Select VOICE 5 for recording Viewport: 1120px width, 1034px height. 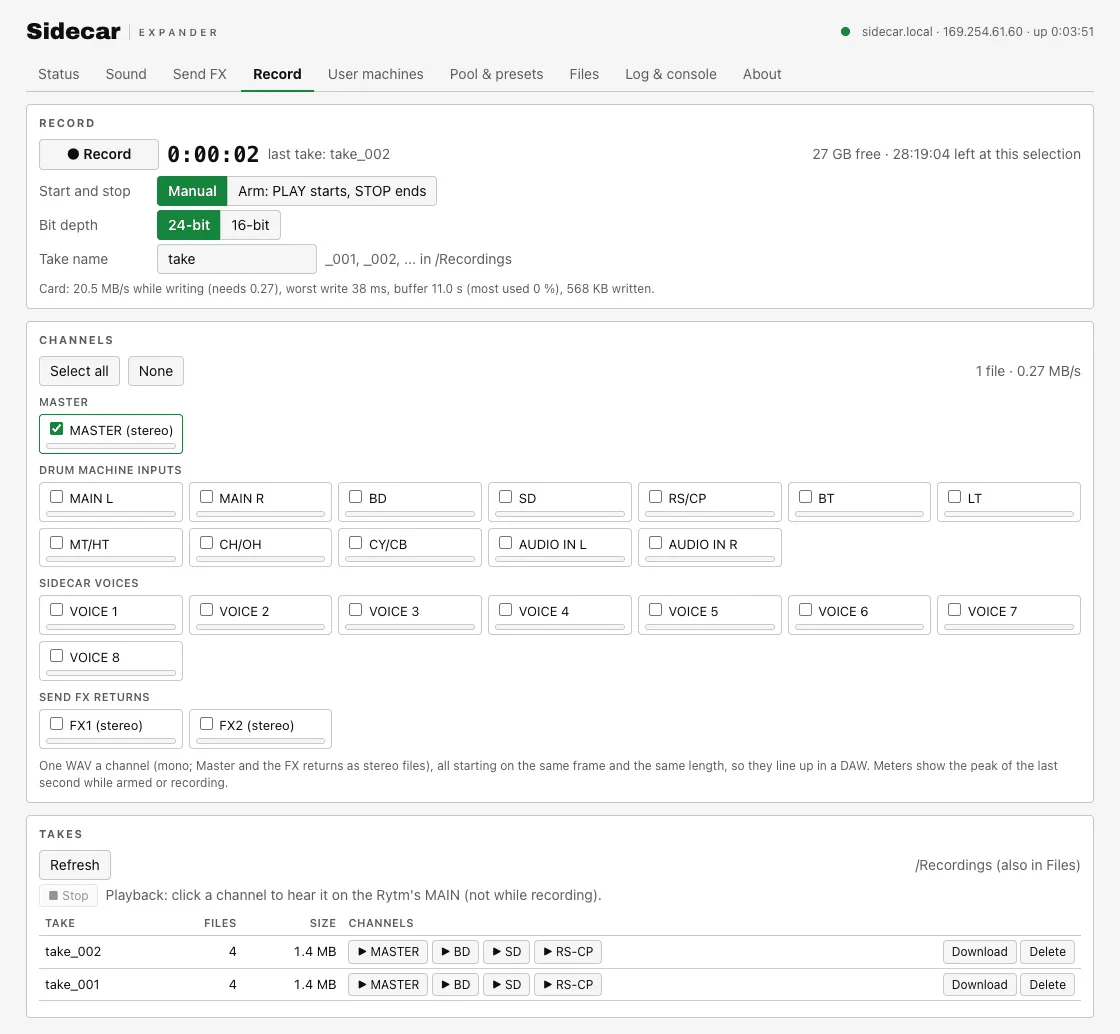656,611
